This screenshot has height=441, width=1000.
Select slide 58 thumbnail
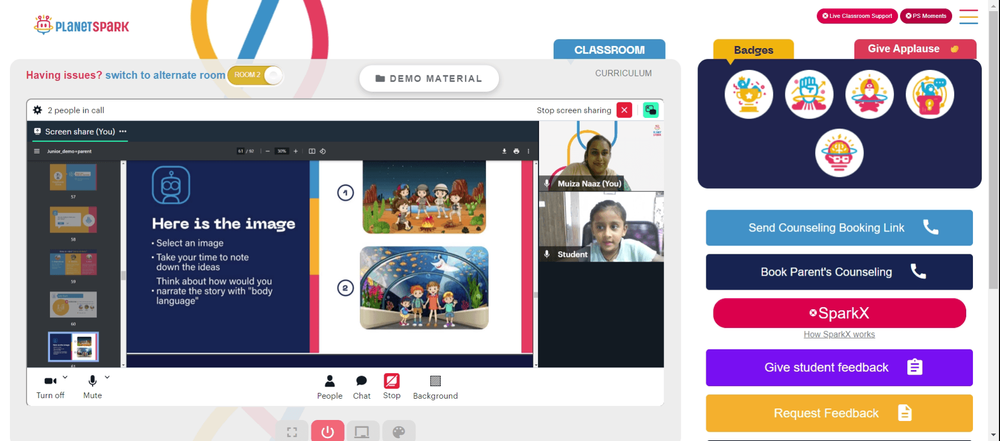click(x=73, y=220)
